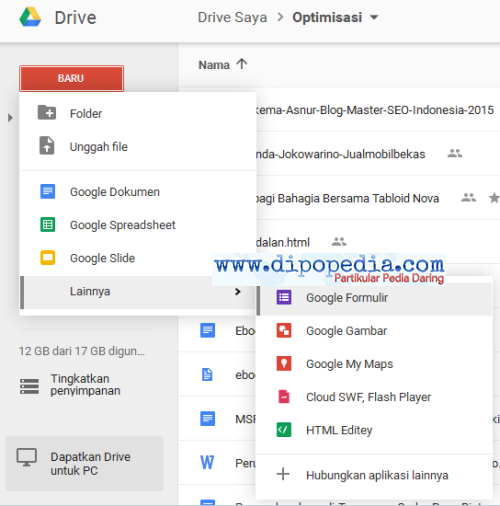Choose HTML Editey from the submenu
500x506 pixels.
tap(374, 430)
